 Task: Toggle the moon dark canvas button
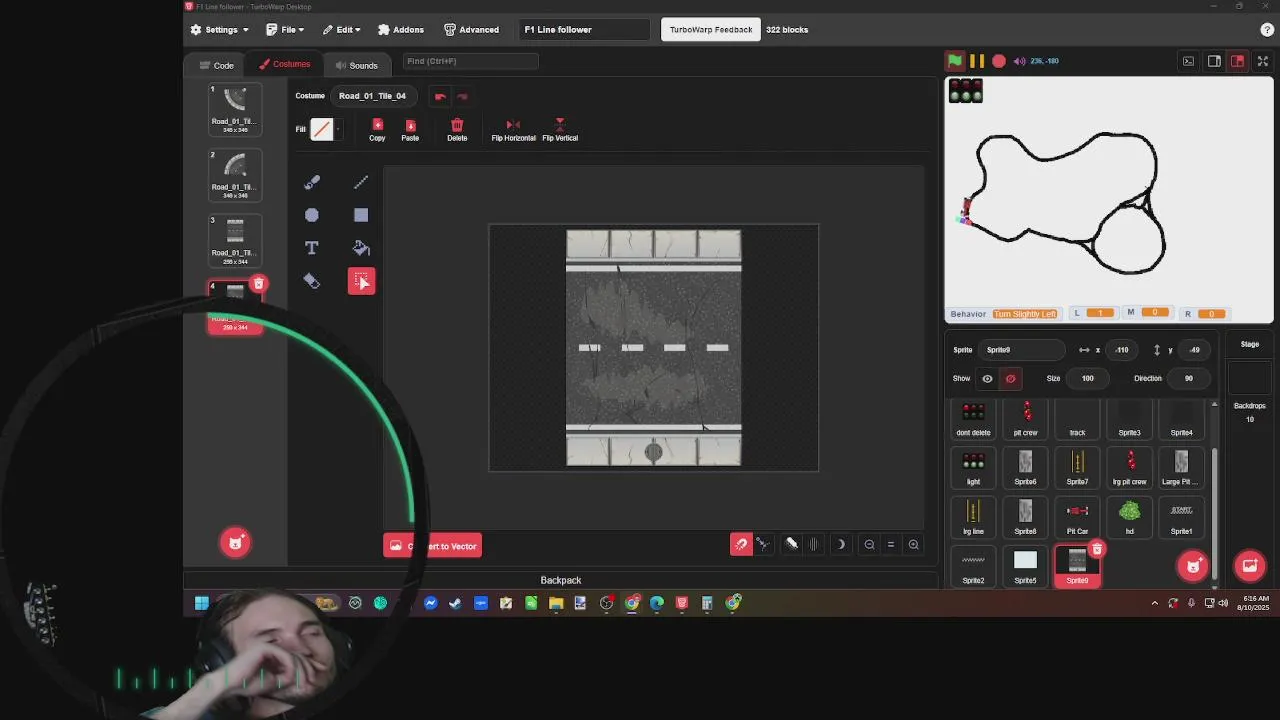pos(840,544)
